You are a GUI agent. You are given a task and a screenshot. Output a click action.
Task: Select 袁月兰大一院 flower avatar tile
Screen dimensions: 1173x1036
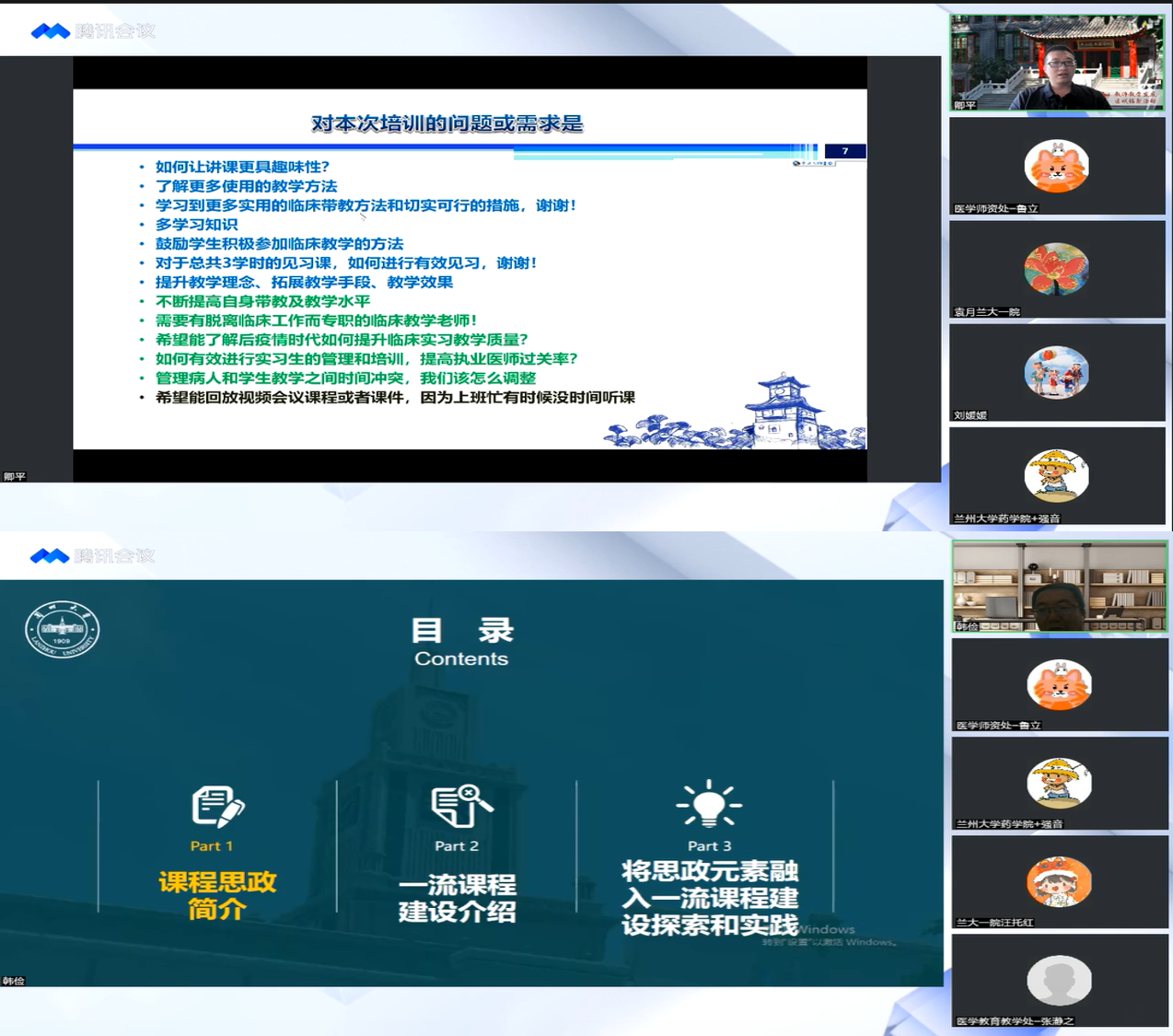click(x=1057, y=269)
